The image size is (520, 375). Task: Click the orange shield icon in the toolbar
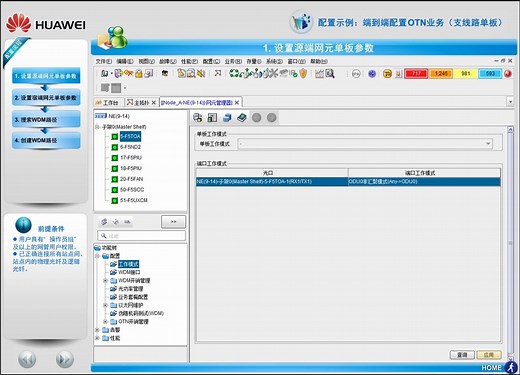coord(303,73)
